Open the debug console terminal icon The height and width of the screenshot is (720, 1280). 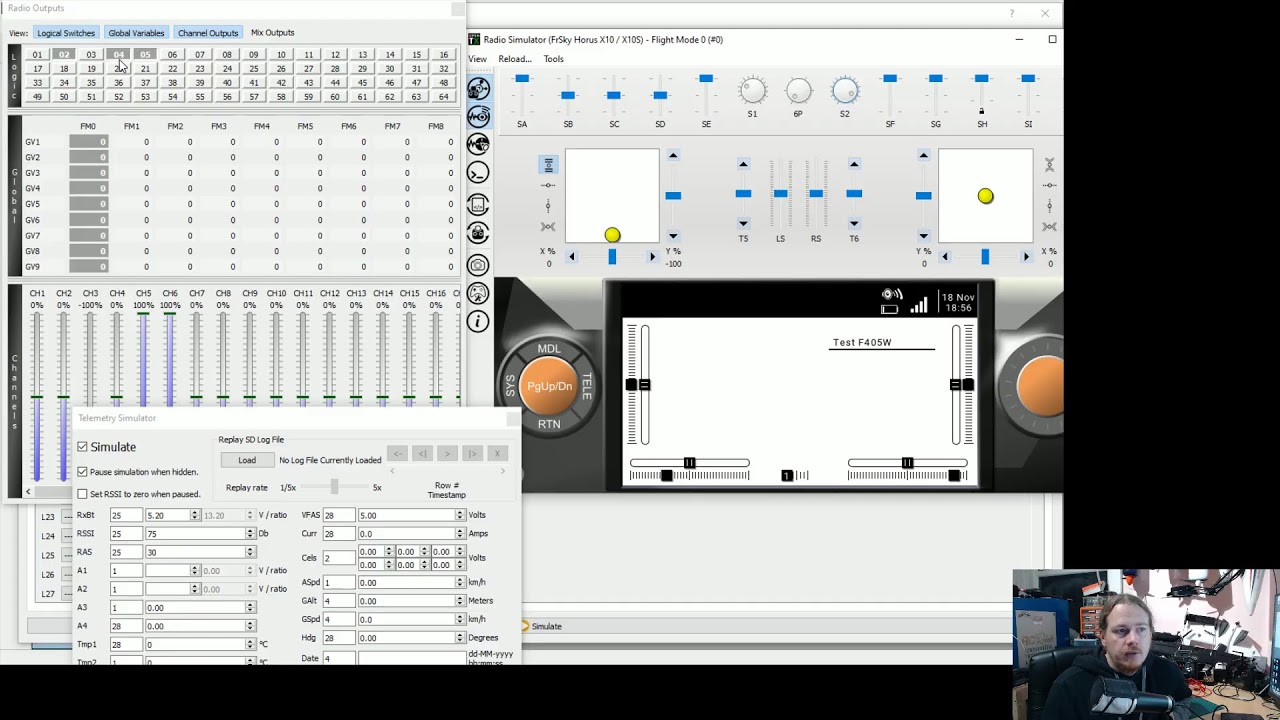(x=478, y=173)
